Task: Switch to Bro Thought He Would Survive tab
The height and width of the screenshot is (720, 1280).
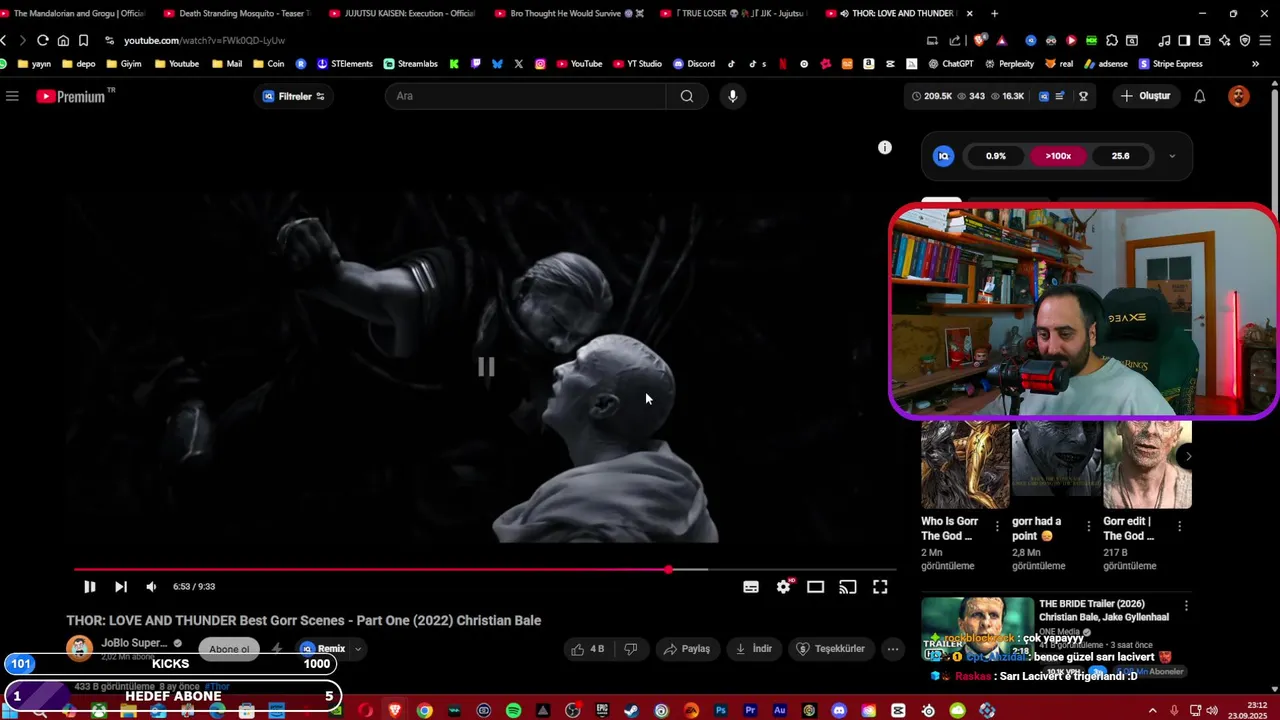Action: tap(568, 13)
